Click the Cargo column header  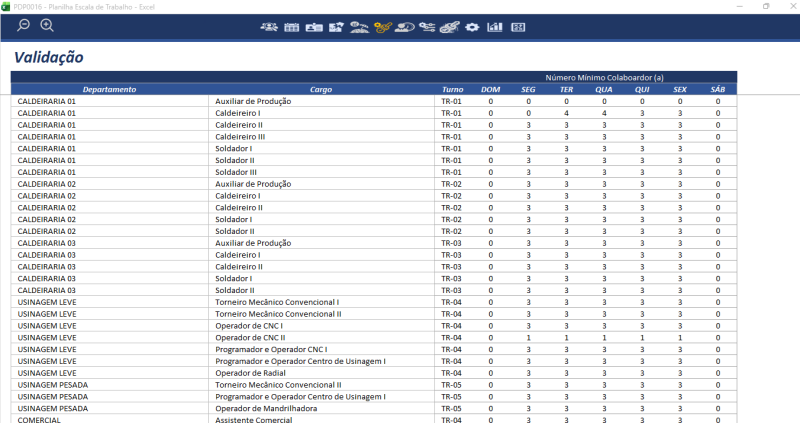point(321,89)
